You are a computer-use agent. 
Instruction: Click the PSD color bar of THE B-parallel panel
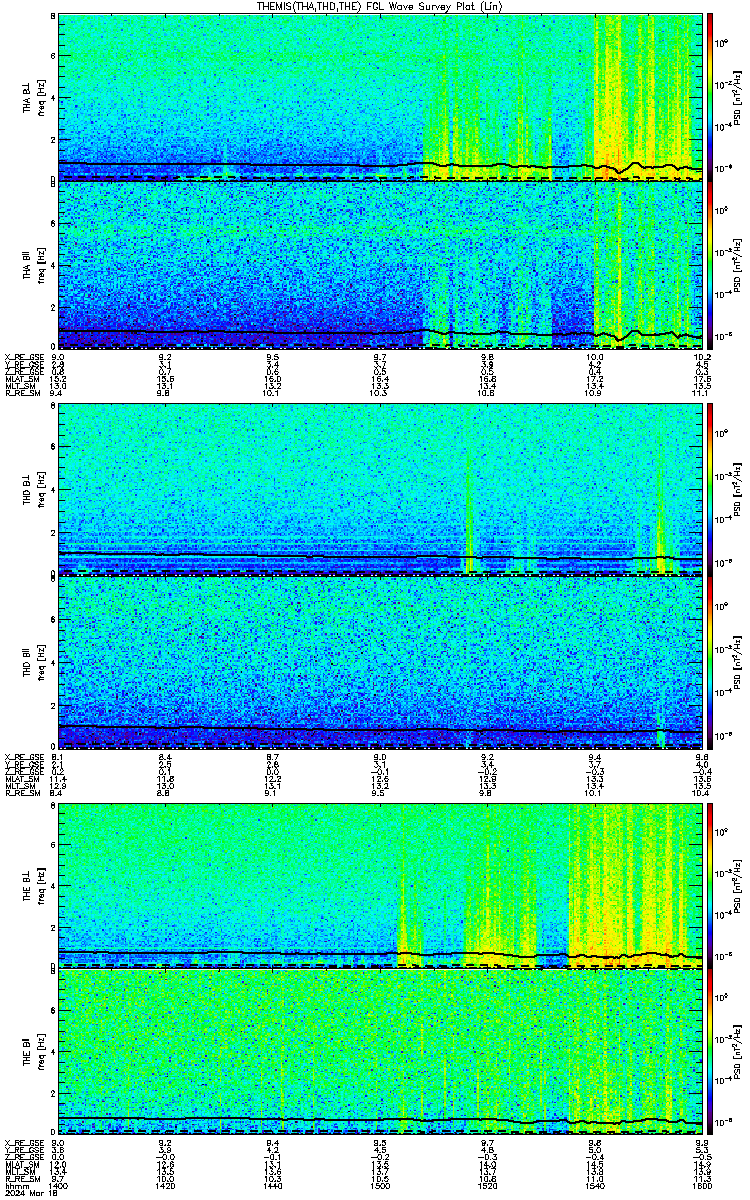point(709,1051)
